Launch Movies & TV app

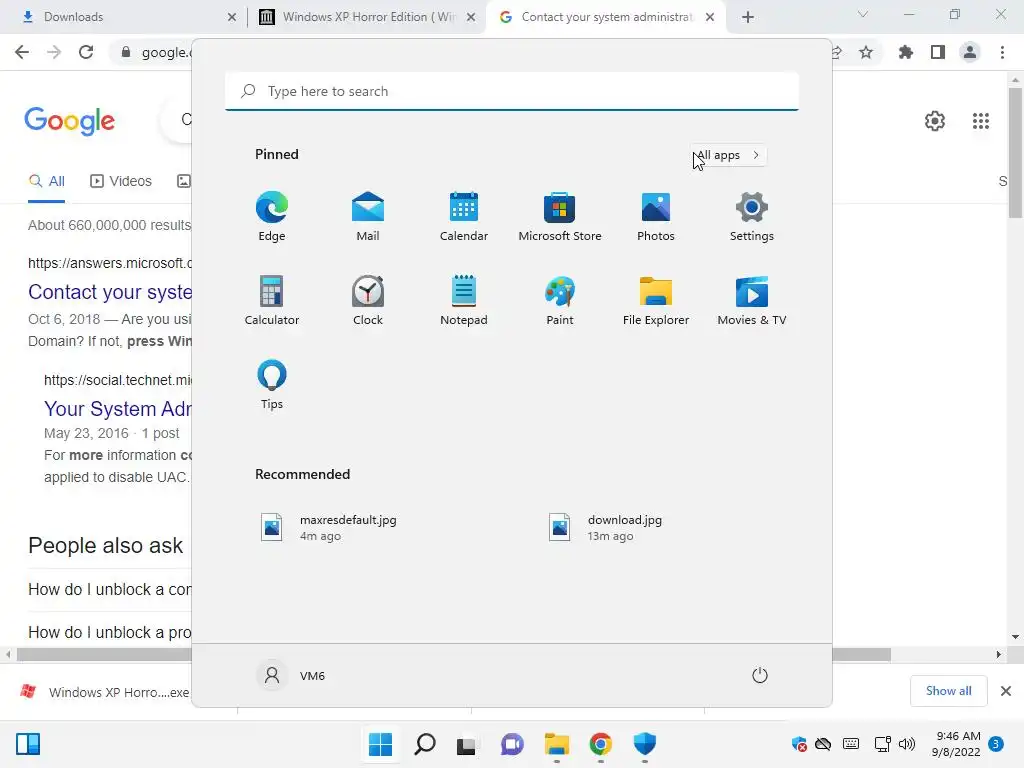click(752, 300)
